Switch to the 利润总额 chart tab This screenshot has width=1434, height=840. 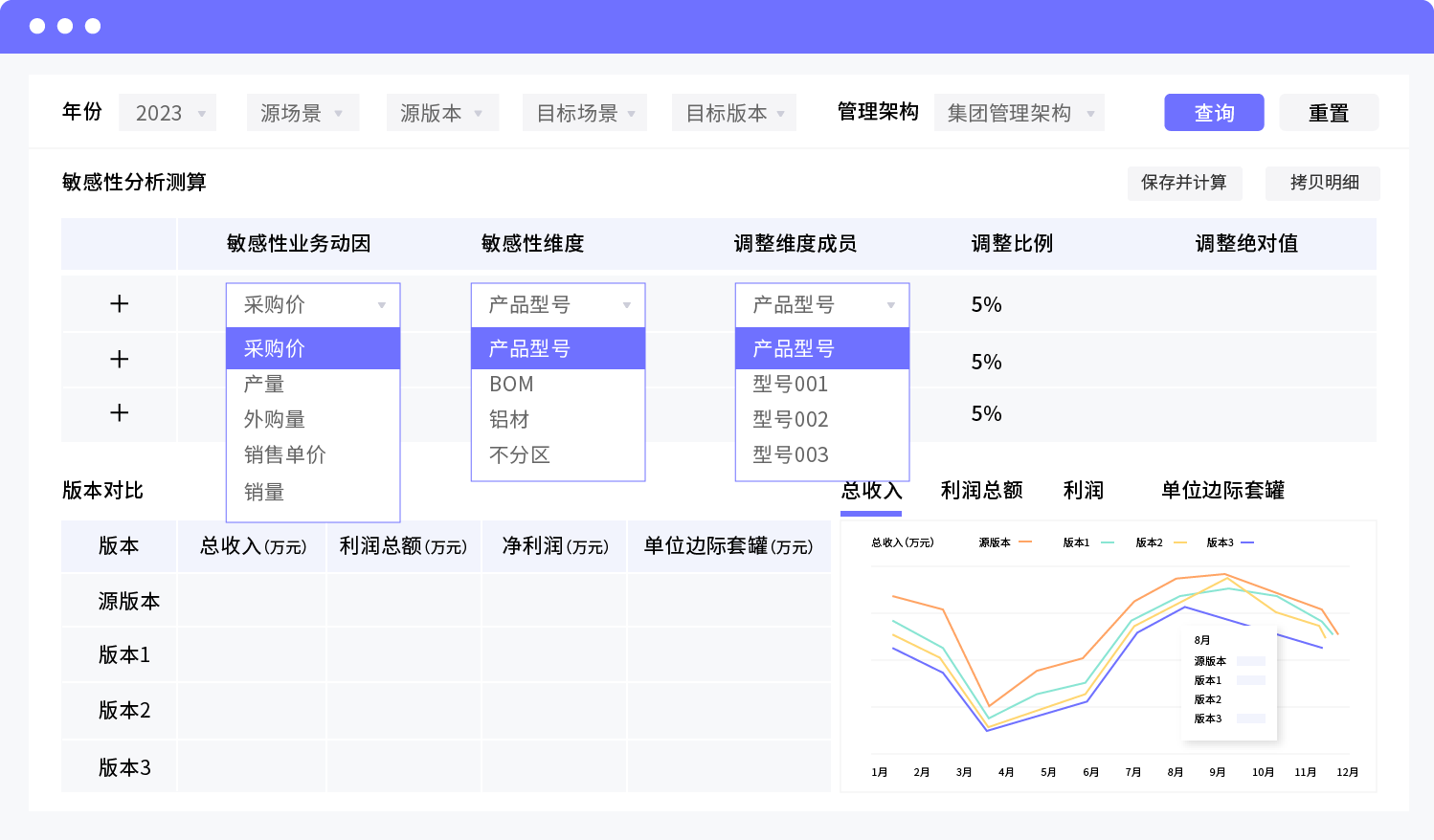(x=981, y=491)
